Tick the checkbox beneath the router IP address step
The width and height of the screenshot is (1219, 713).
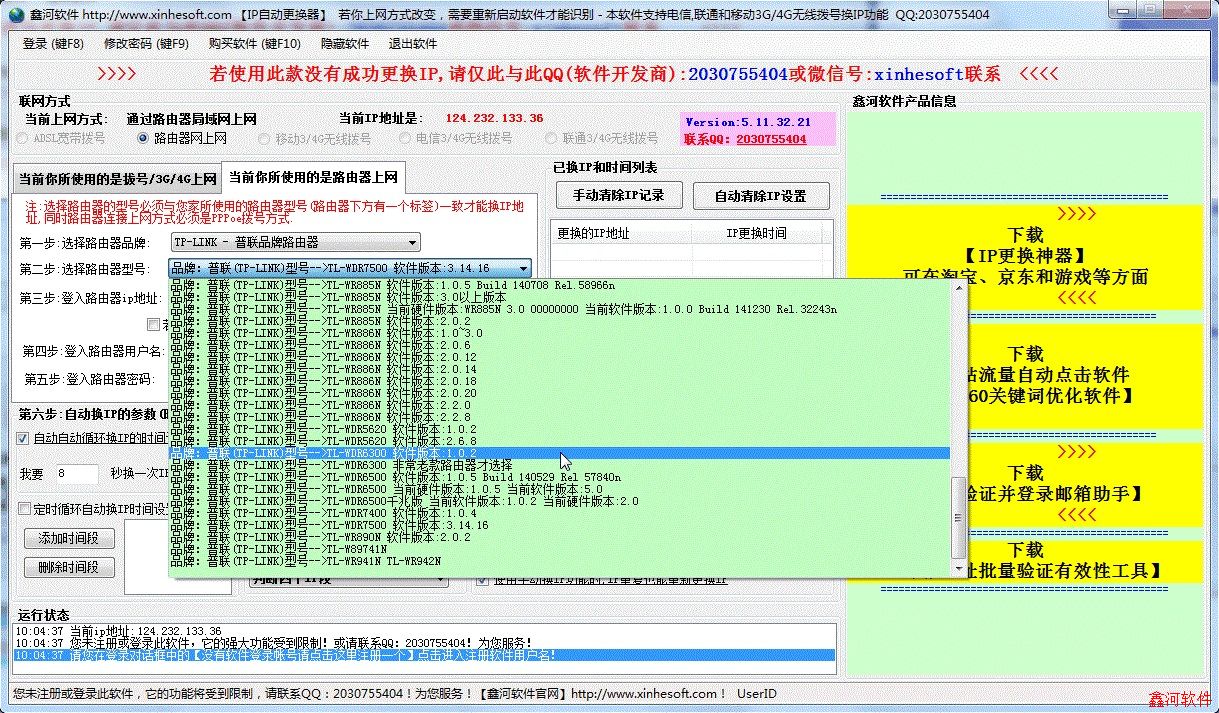tap(153, 324)
